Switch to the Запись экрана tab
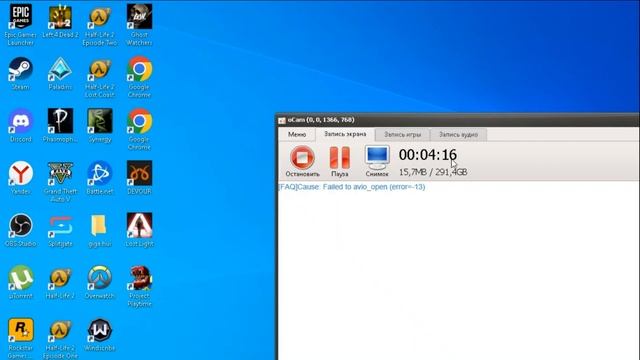Screen dimensions: 640x360 coord(345,134)
